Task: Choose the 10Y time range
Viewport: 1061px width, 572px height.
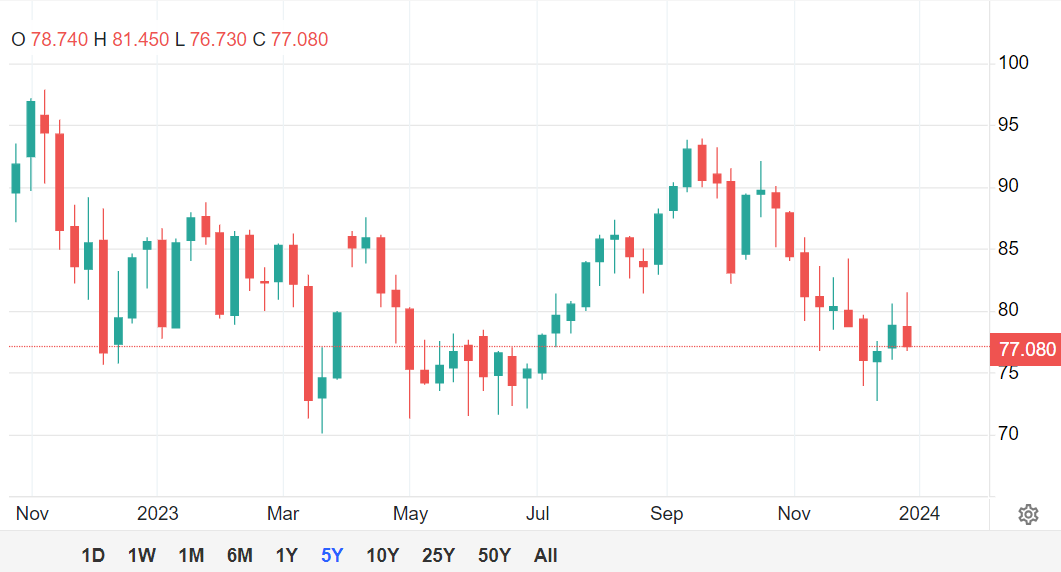Action: click(x=383, y=555)
